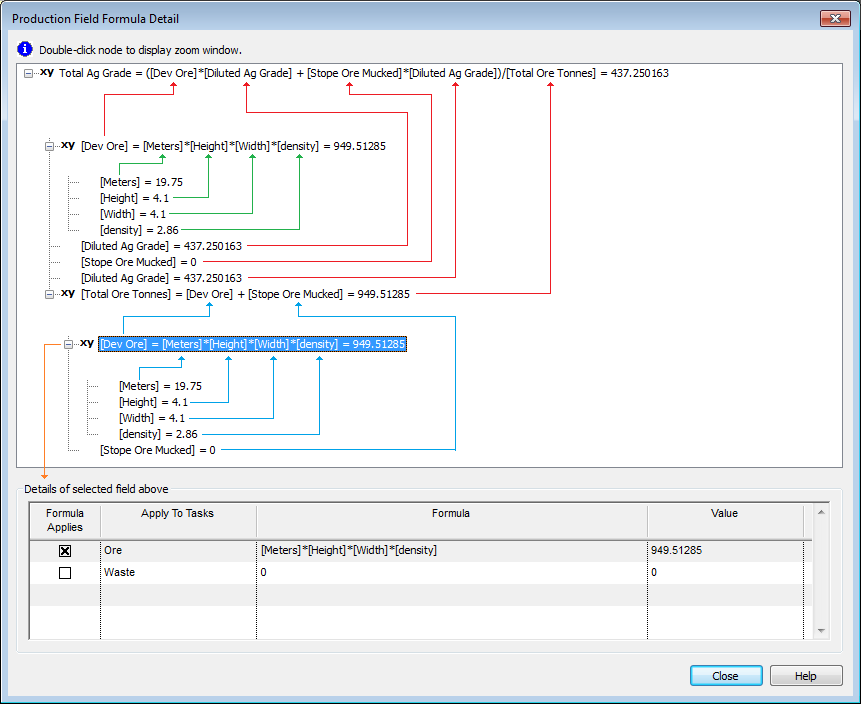Collapse the Total Ore Tonnes node
This screenshot has height=704, width=861.
(49, 294)
